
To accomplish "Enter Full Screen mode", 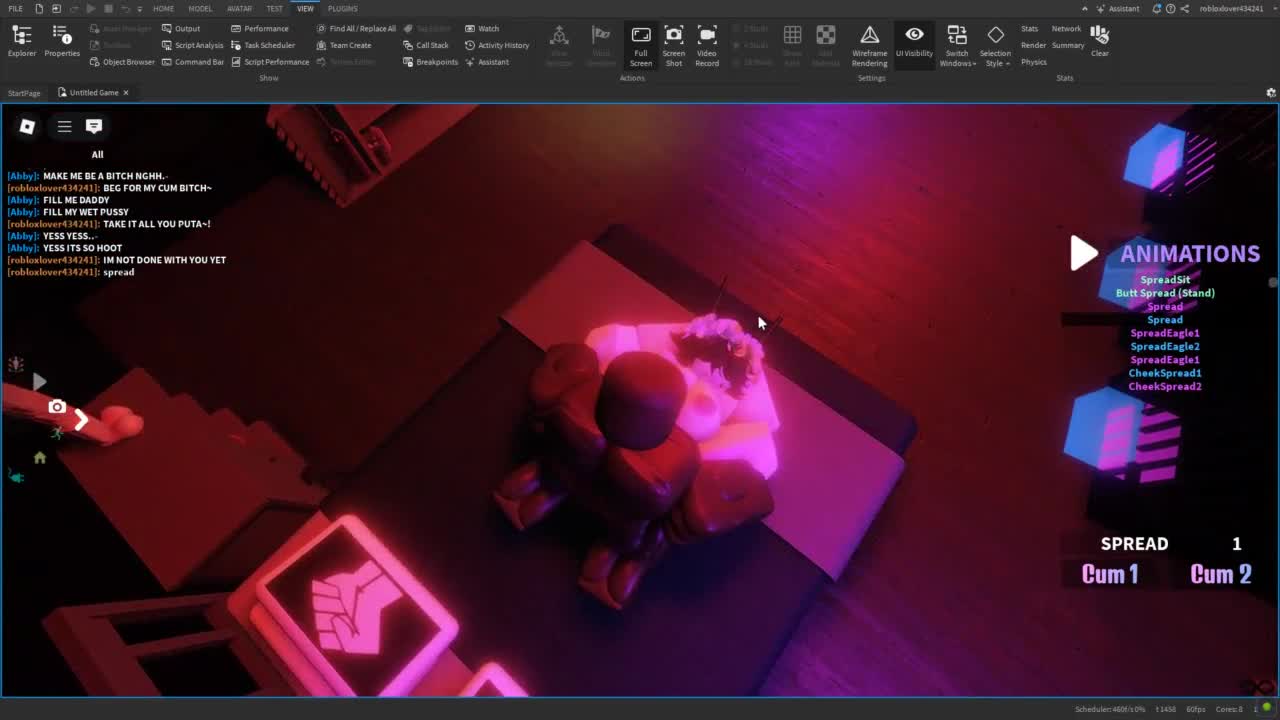I will [x=641, y=45].
